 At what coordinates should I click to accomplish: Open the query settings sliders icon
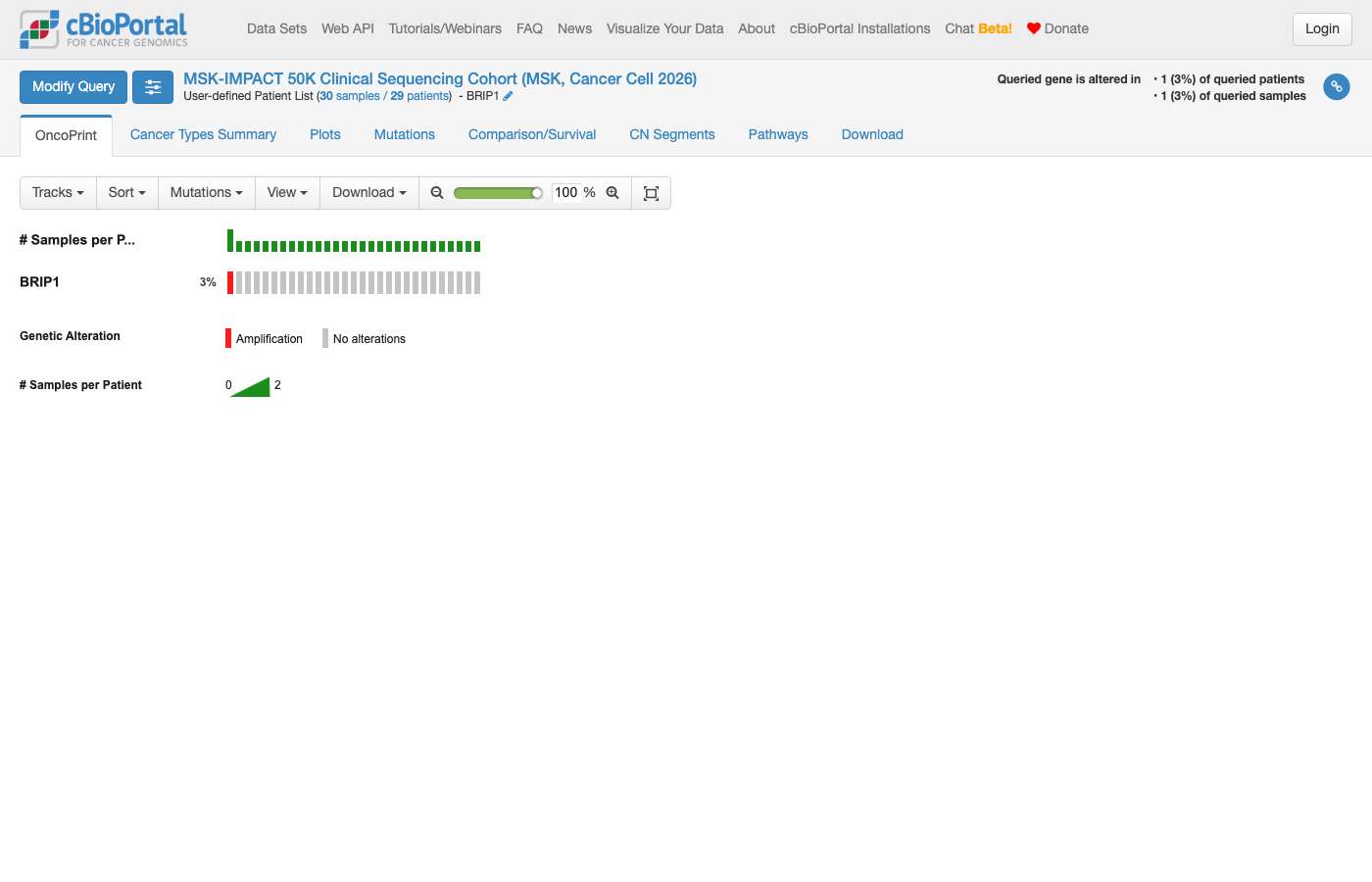153,87
